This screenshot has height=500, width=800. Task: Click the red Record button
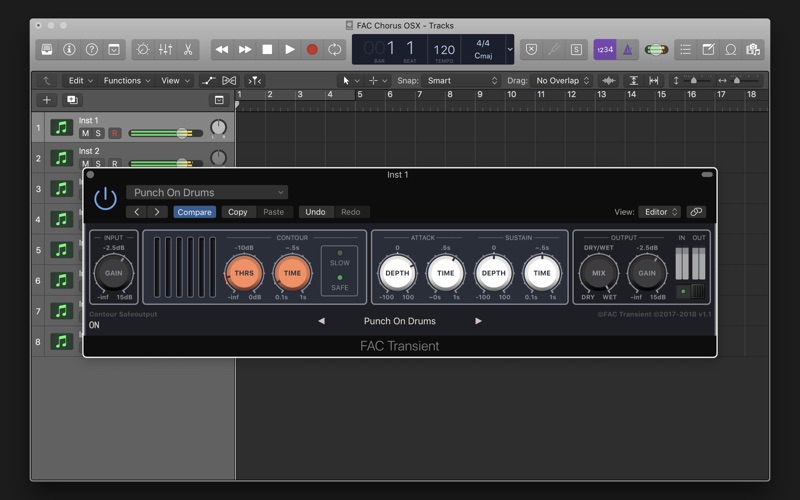[x=312, y=49]
